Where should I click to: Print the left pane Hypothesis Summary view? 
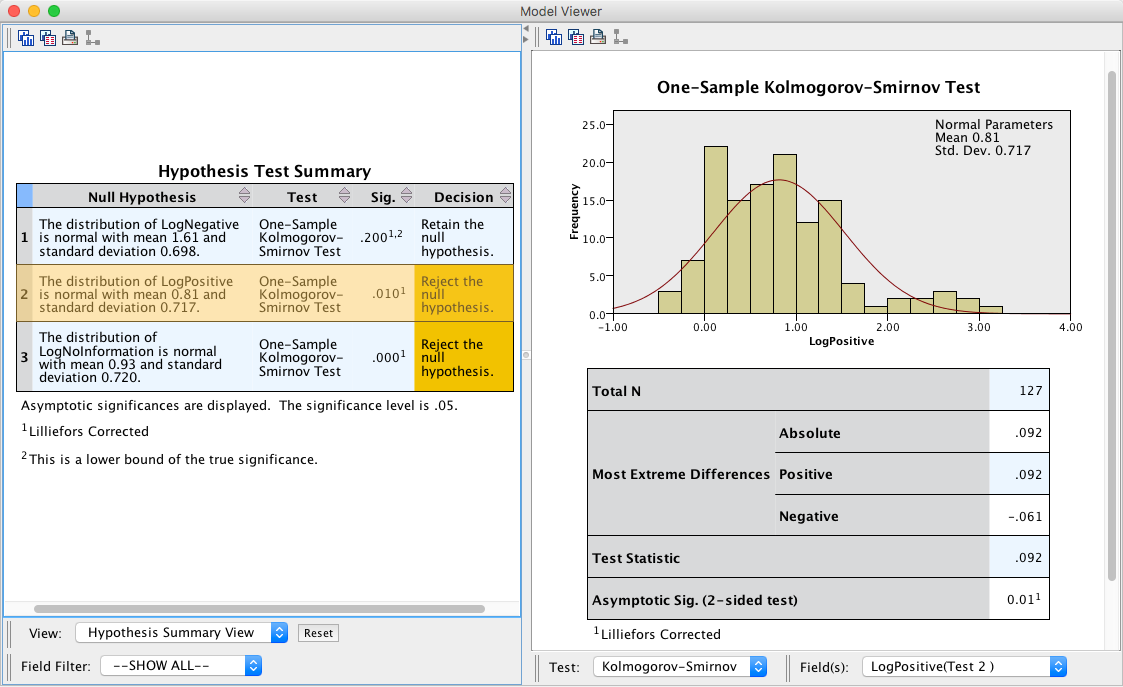(70, 38)
